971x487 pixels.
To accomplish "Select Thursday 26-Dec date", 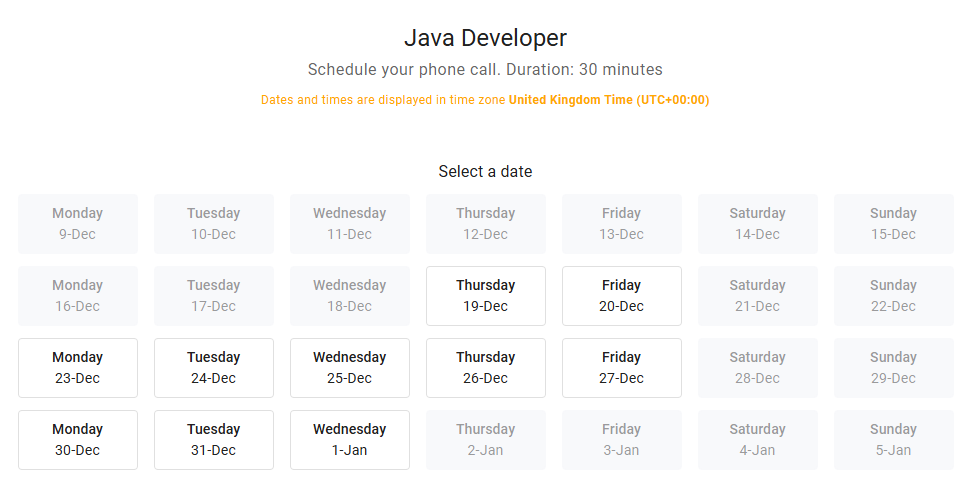I will coord(486,368).
